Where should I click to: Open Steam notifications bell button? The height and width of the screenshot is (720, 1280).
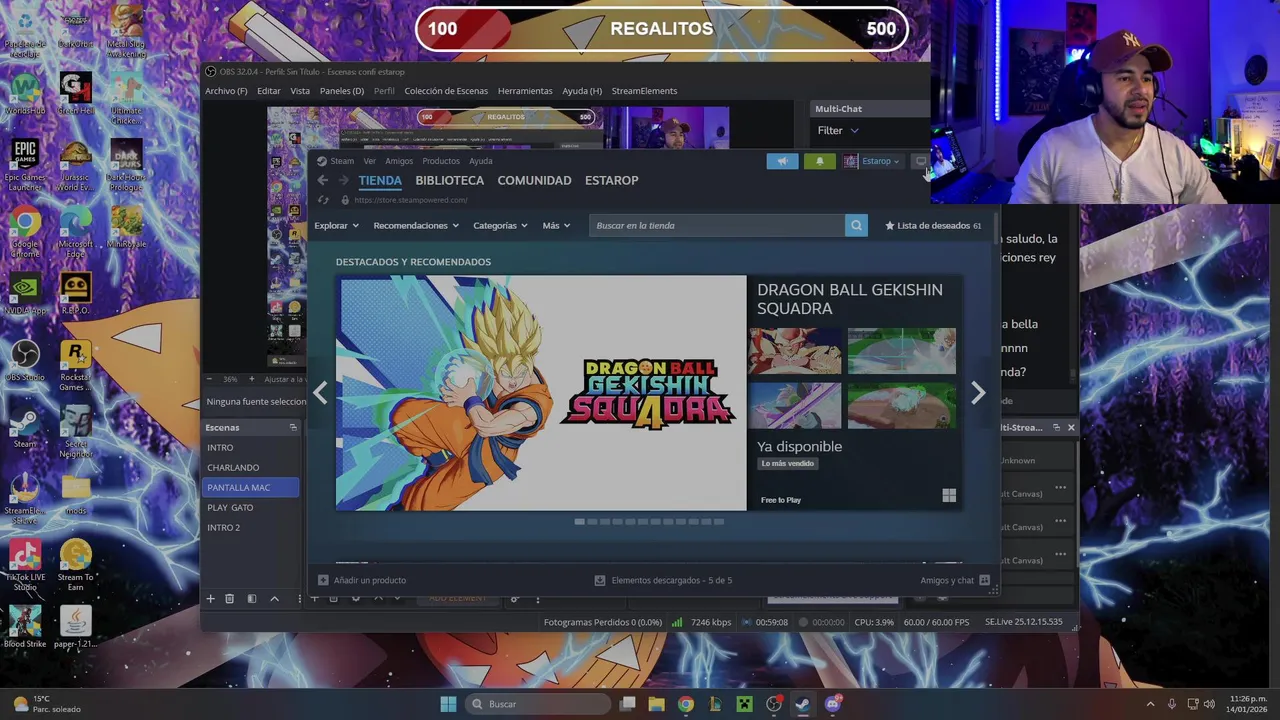point(819,161)
